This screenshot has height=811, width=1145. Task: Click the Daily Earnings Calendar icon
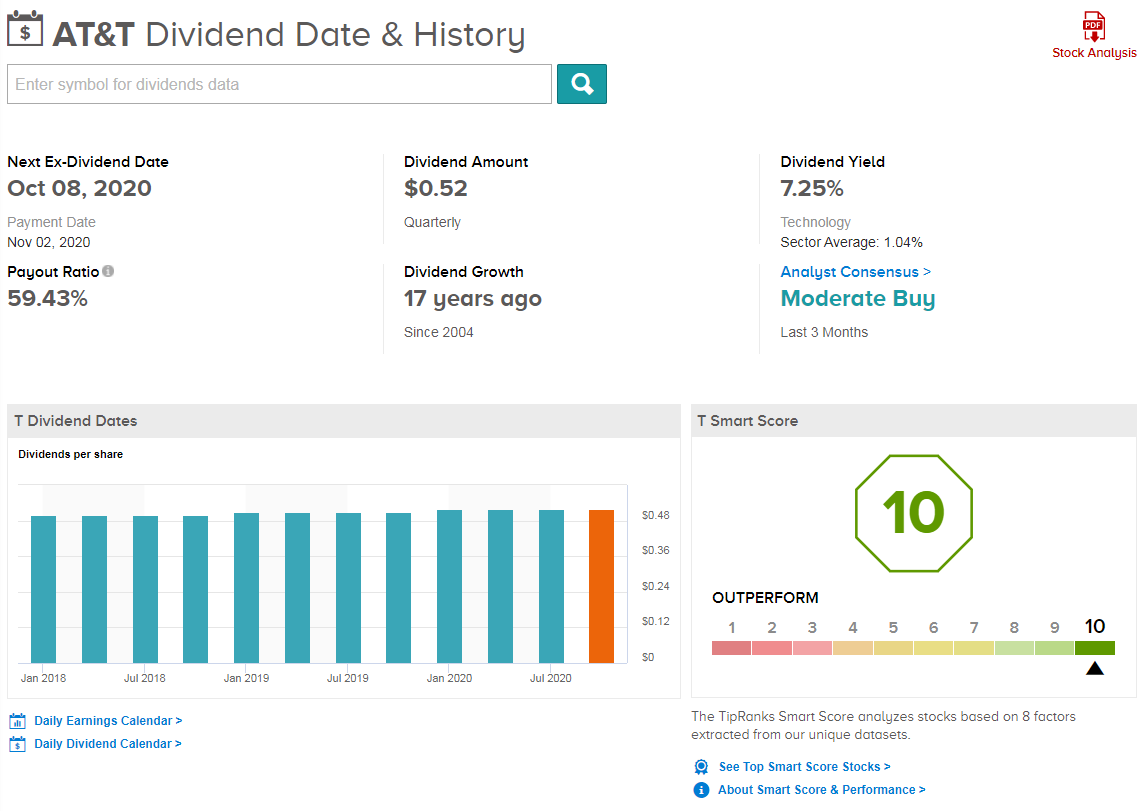point(18,721)
